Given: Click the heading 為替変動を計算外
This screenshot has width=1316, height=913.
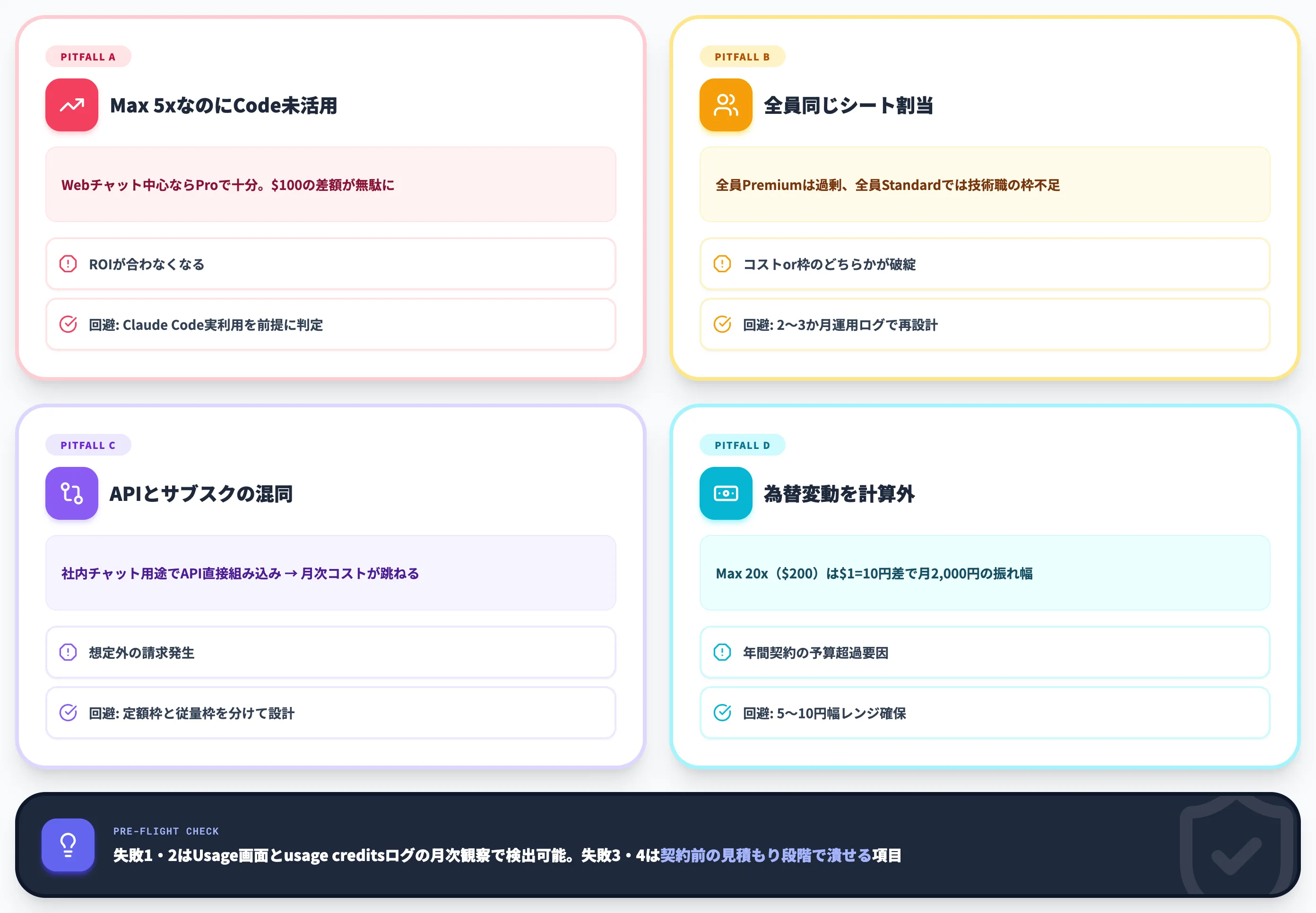Looking at the screenshot, I should click(x=839, y=494).
